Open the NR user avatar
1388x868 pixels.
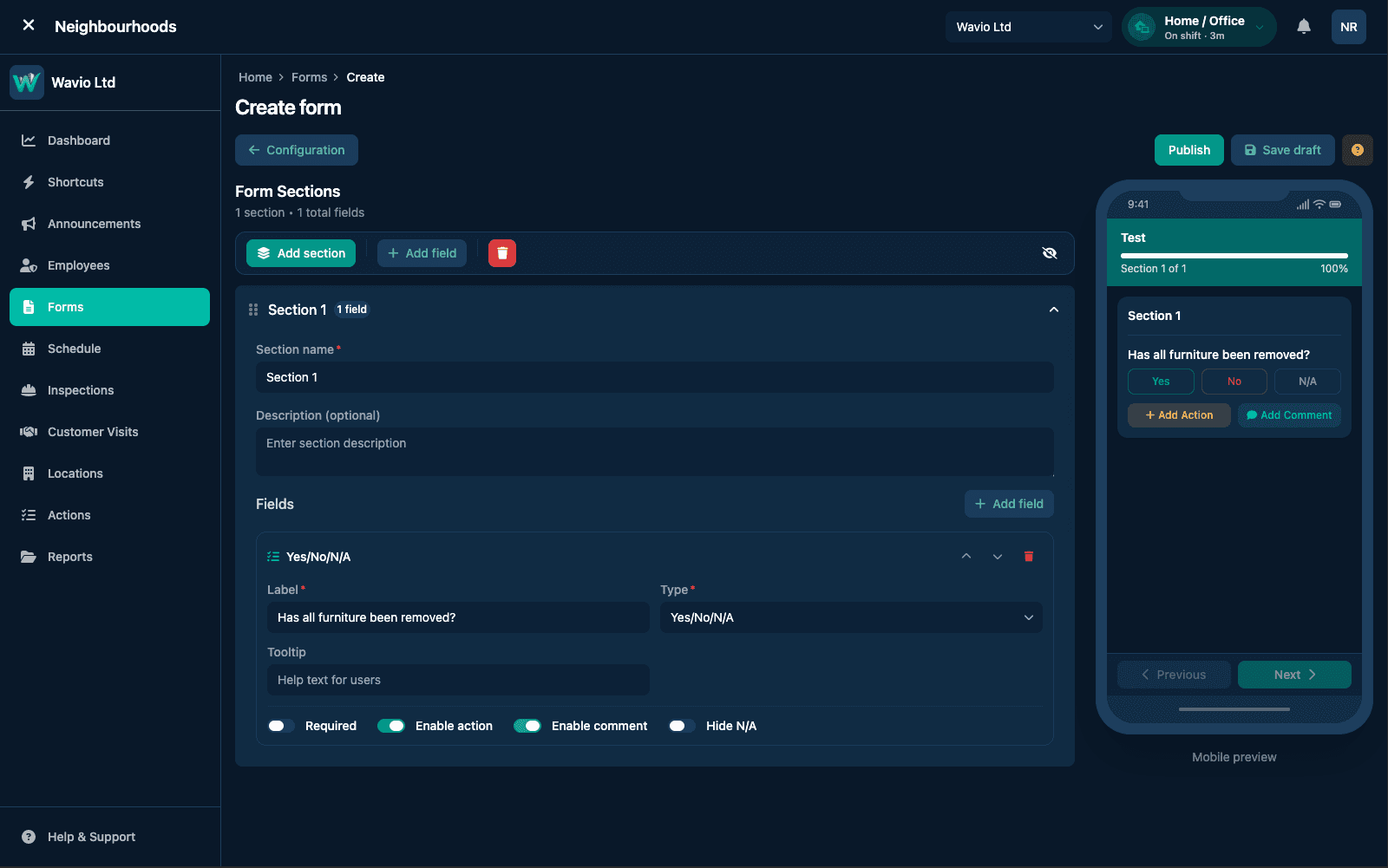click(x=1349, y=27)
